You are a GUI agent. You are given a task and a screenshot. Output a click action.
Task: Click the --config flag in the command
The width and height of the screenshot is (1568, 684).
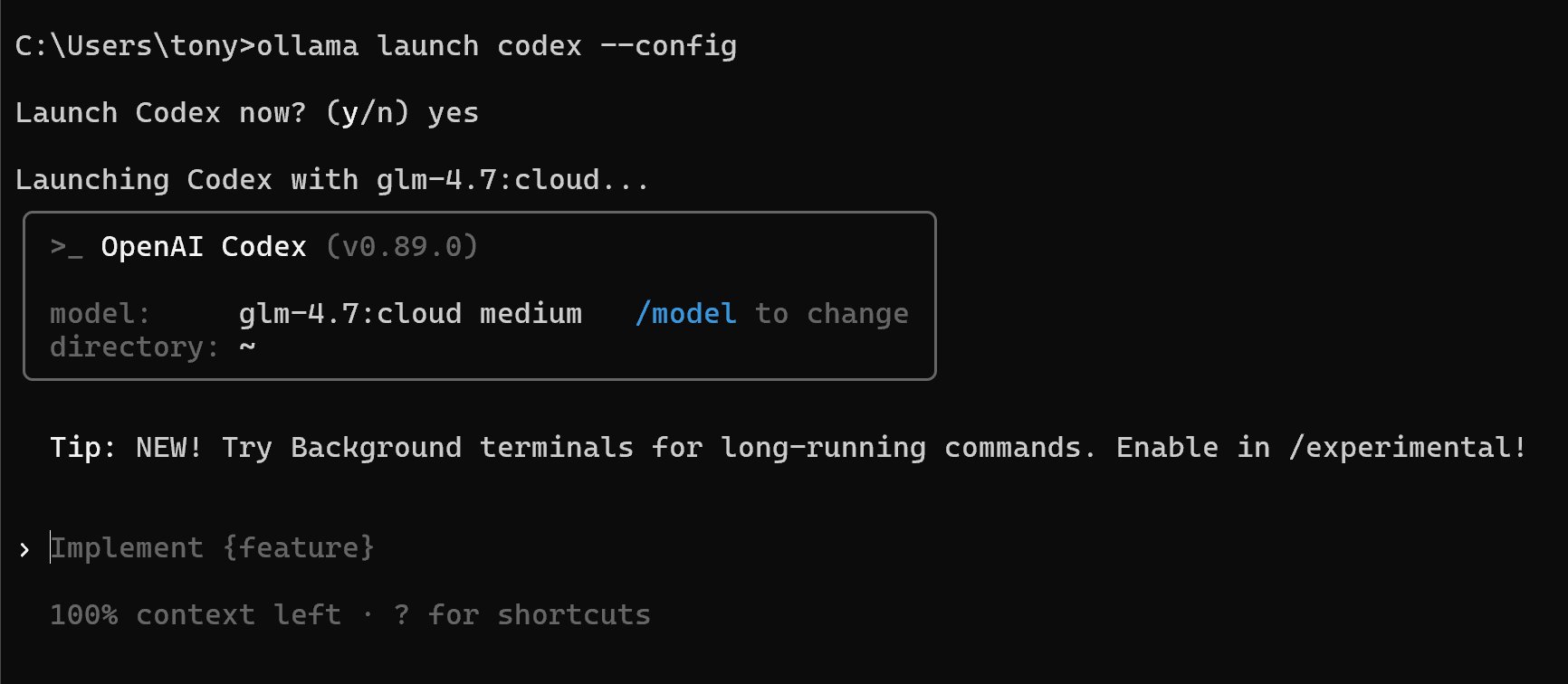(668, 46)
